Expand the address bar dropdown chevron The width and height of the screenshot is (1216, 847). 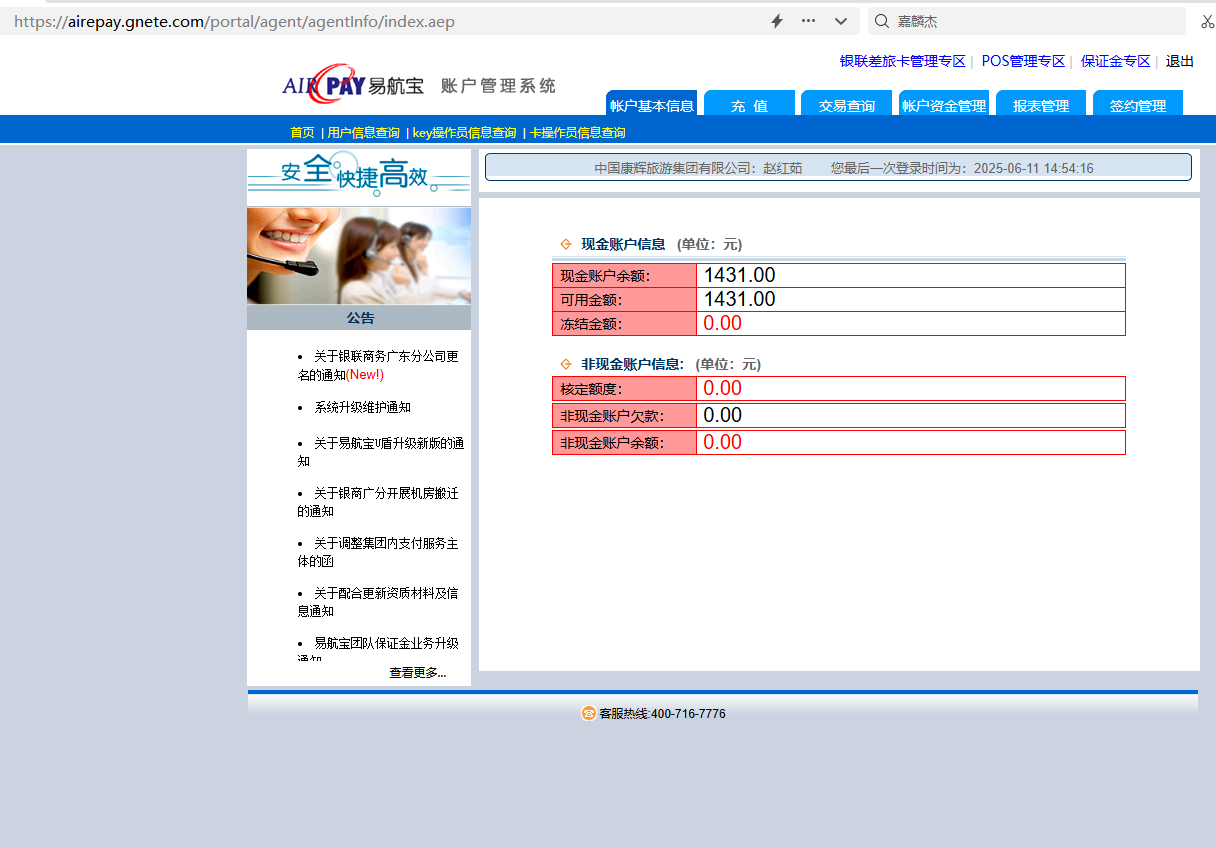click(841, 21)
